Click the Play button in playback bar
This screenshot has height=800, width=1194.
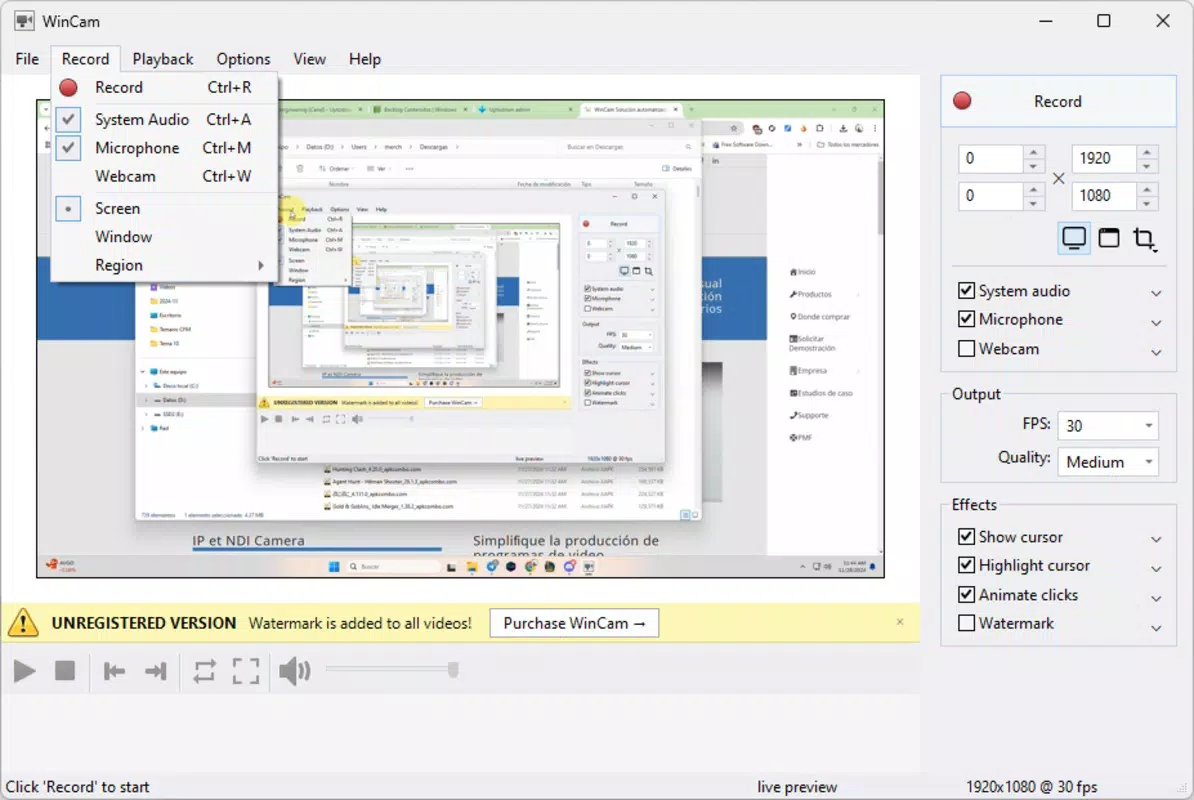(x=24, y=671)
